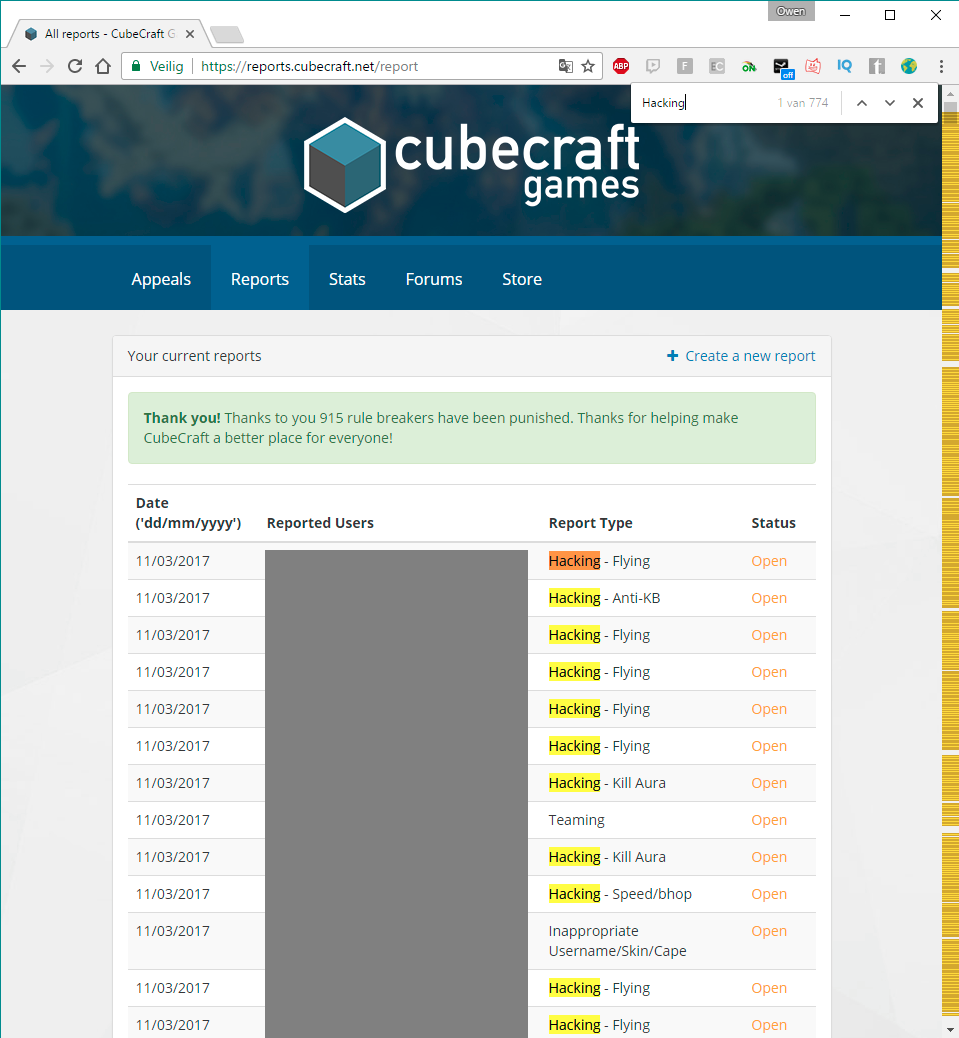Open the Owen profile button

pos(791,11)
